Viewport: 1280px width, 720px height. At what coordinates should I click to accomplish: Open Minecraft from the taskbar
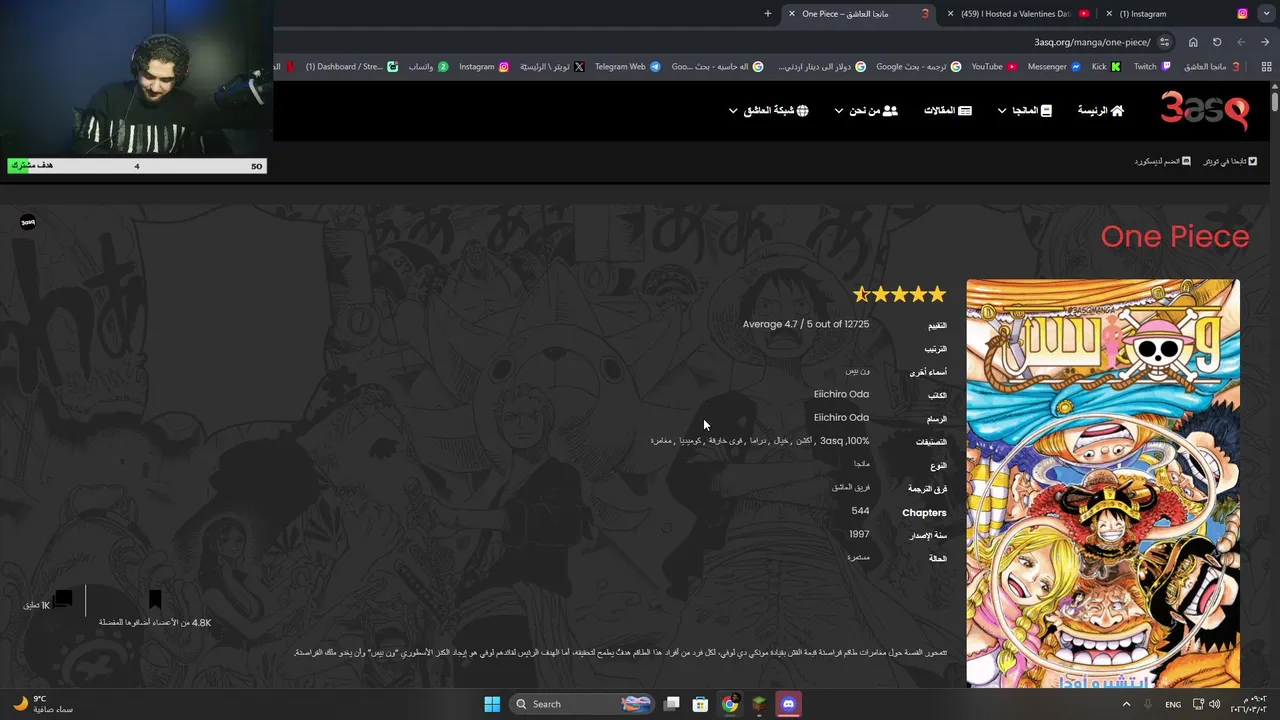(759, 704)
